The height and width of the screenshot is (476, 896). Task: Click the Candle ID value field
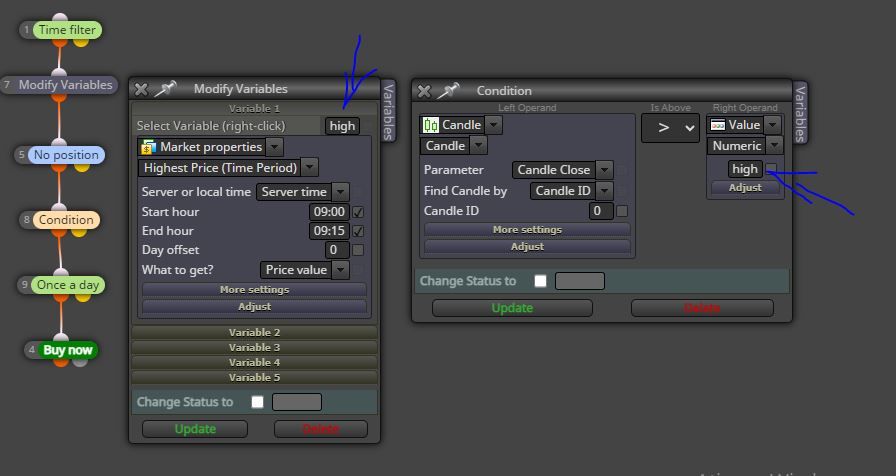click(601, 211)
